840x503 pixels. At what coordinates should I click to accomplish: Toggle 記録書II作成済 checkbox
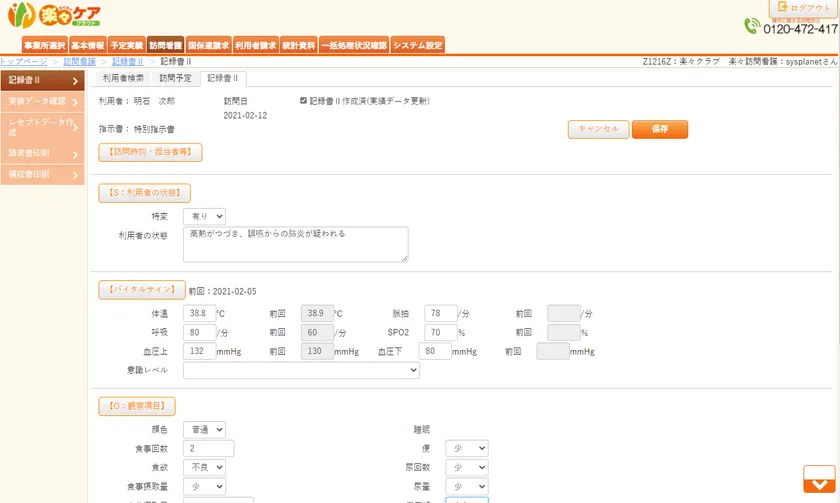tap(304, 101)
